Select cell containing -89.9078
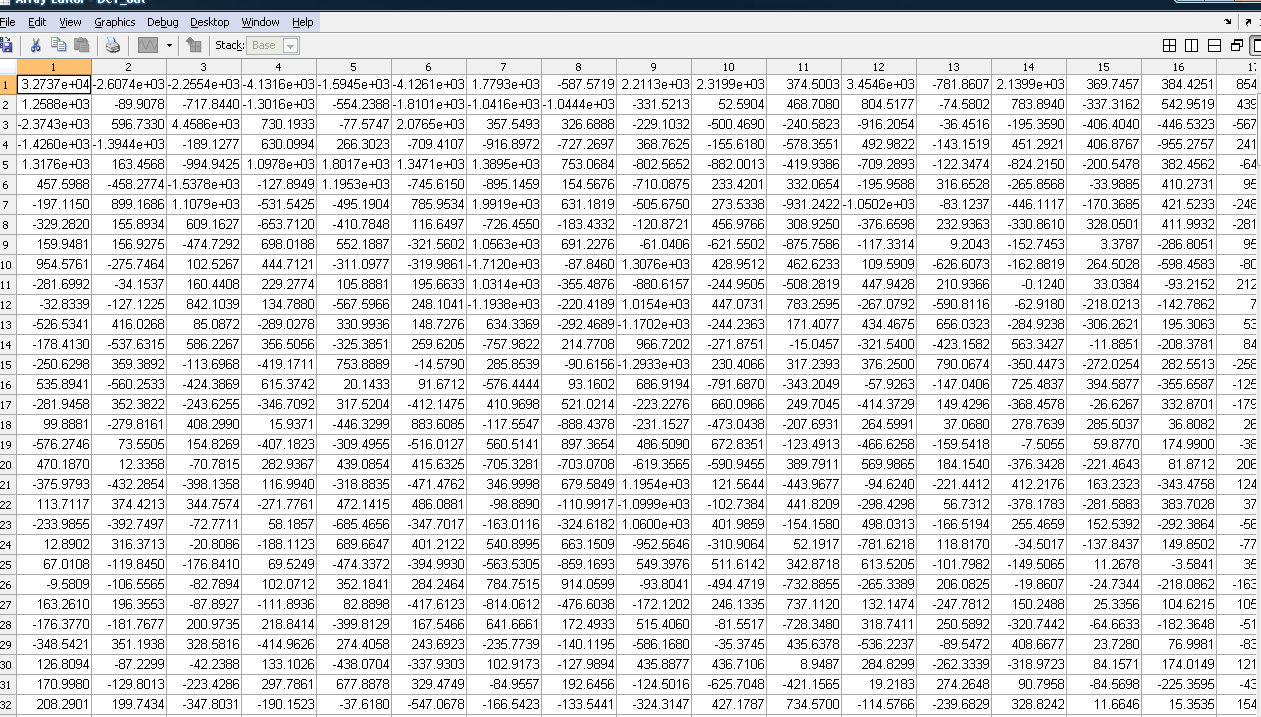Viewport: 1261px width, 717px height. (129, 105)
